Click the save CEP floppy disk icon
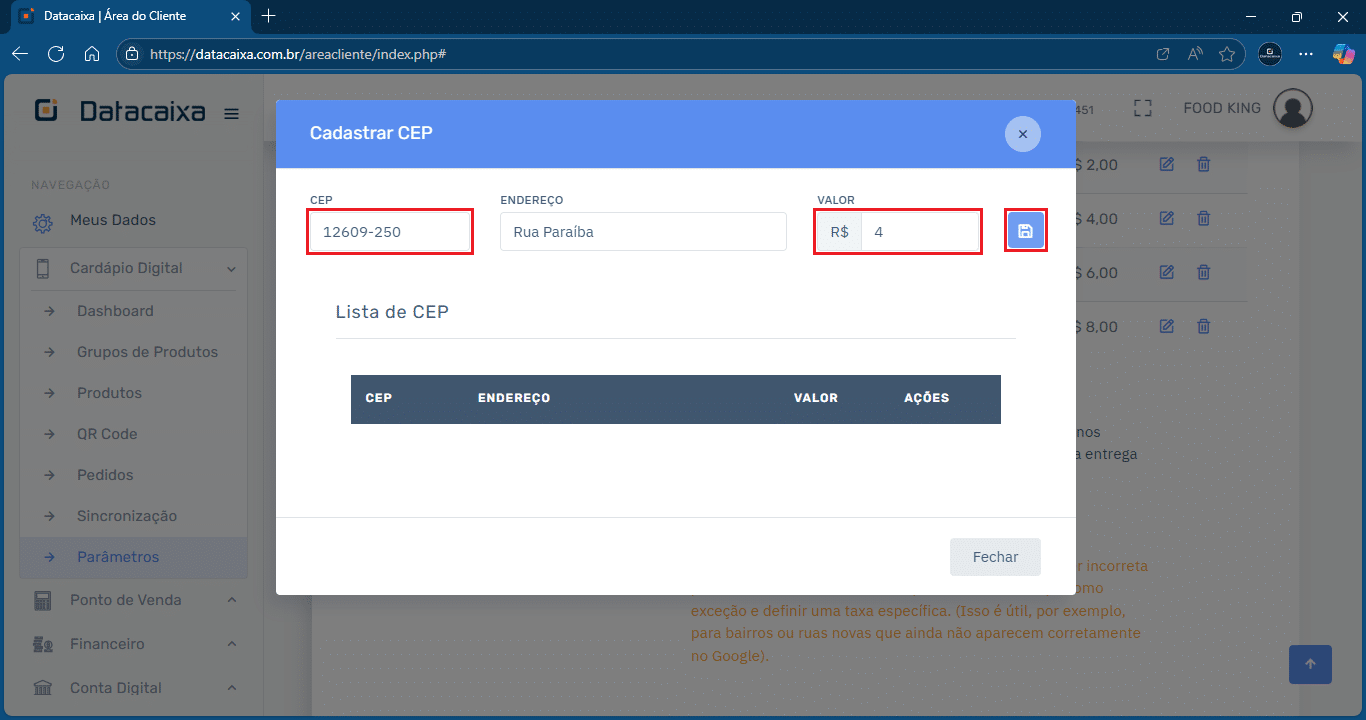This screenshot has height=720, width=1366. 1025,231
